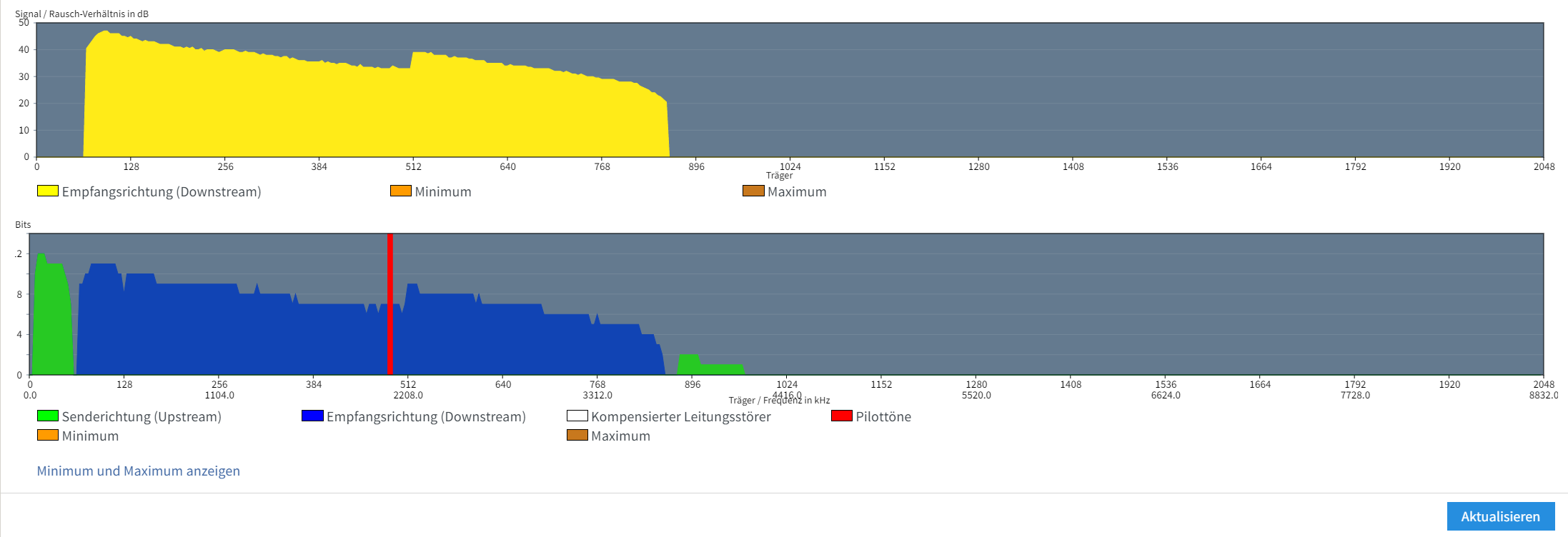1568x537 pixels.
Task: Open the Minimum und Maximum anzeigen link
Action: coord(138,471)
